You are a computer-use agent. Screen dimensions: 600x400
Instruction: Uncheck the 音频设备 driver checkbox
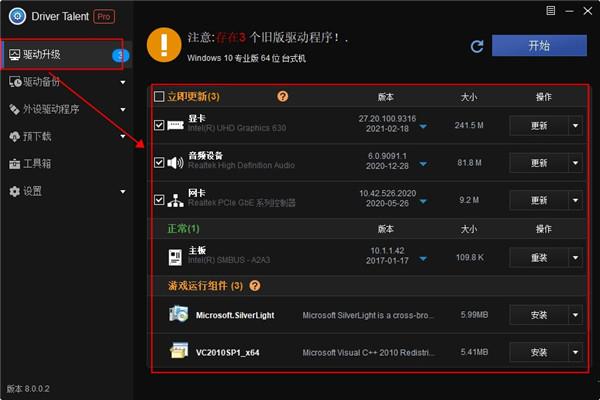[x=159, y=163]
